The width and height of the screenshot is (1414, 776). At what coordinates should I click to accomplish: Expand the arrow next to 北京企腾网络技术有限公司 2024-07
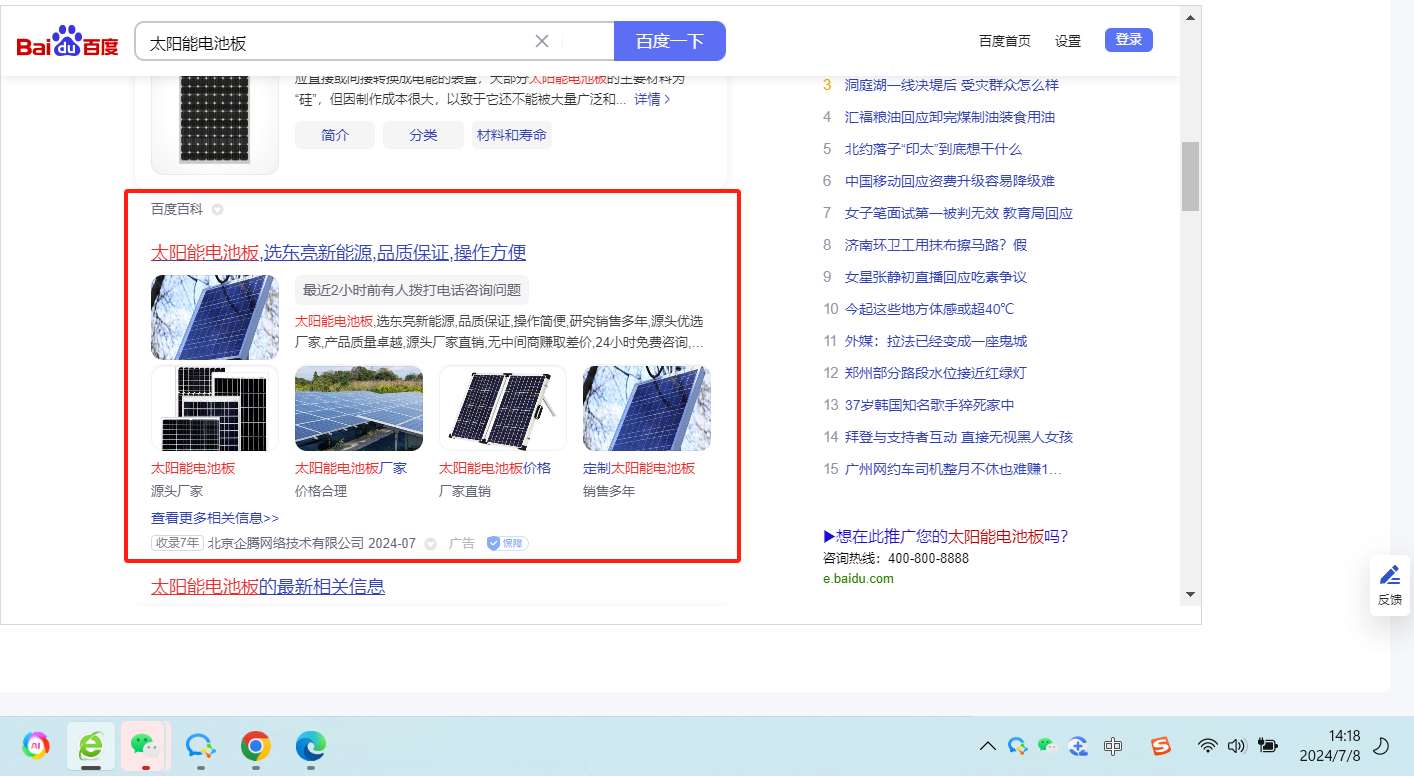[x=431, y=544]
